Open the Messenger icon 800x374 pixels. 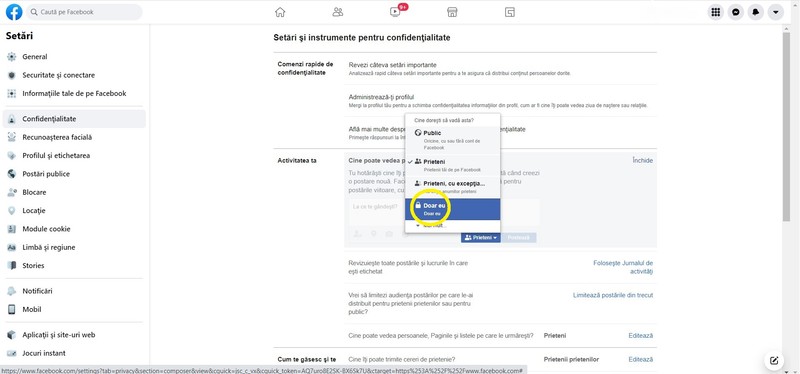coord(736,12)
